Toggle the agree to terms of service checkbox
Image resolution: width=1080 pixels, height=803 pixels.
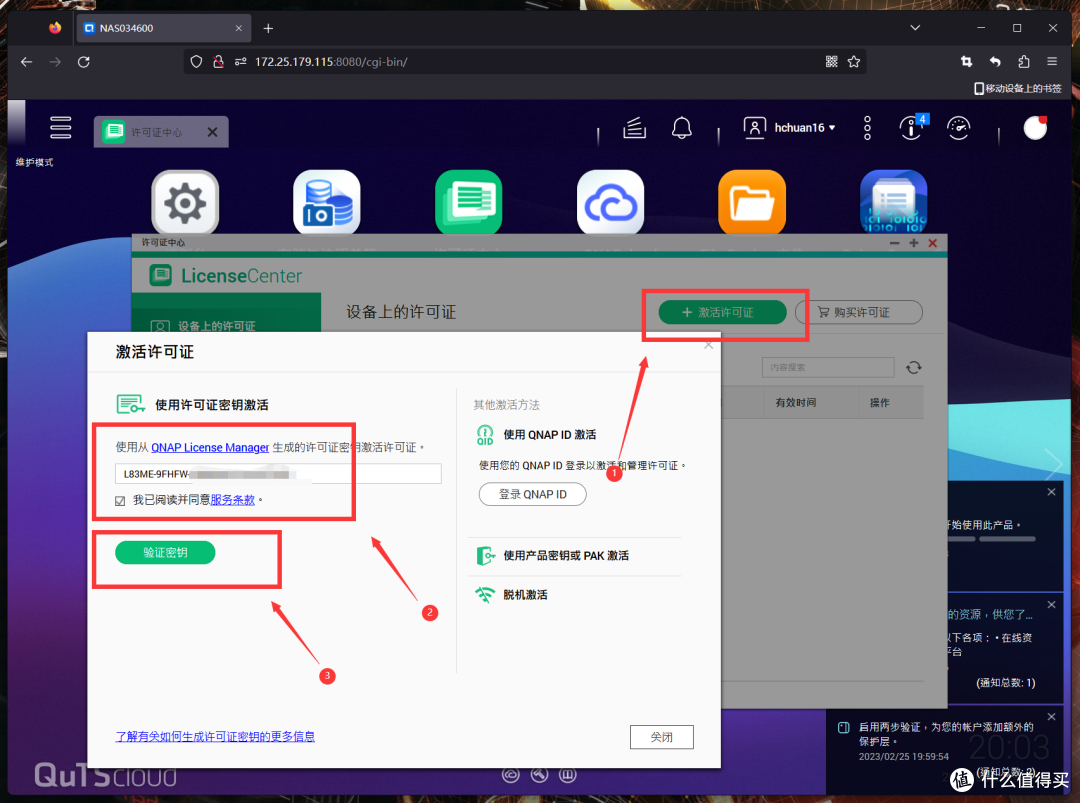click(121, 501)
